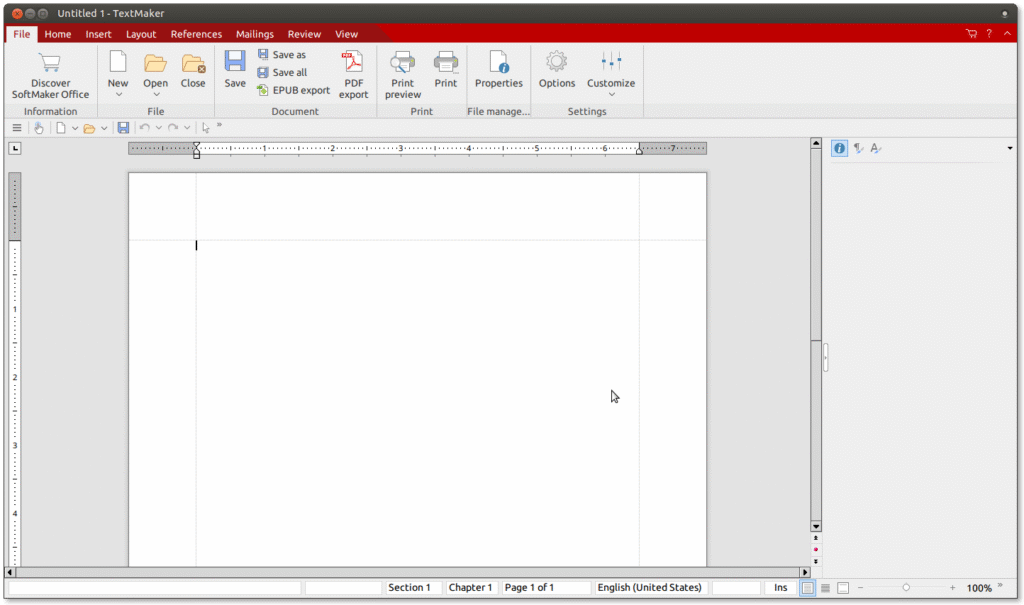Viewport: 1024px width, 605px height.
Task: Toggle Ins insert mode in status bar
Action: 780,588
